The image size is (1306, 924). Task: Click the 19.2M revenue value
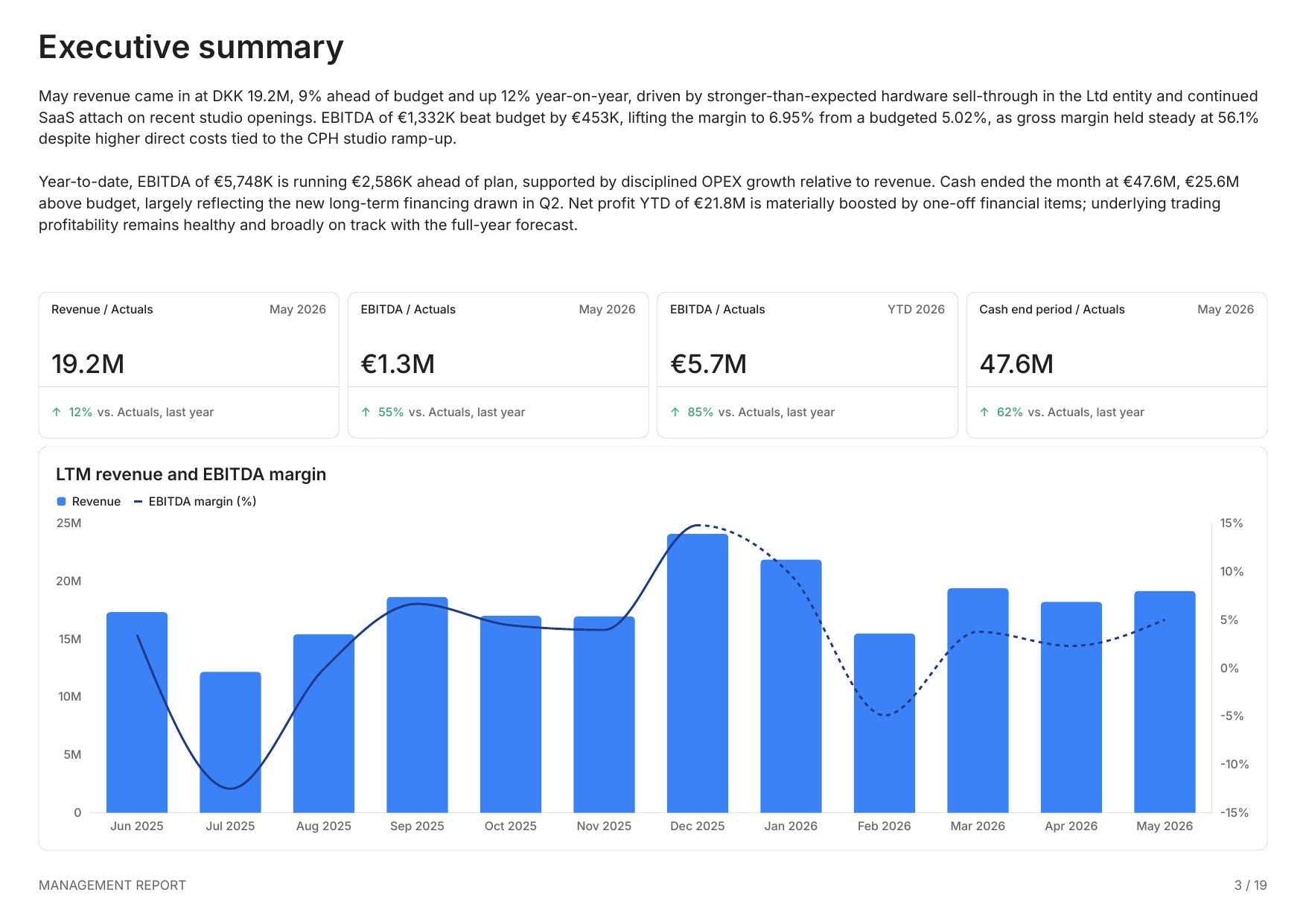pyautogui.click(x=88, y=364)
